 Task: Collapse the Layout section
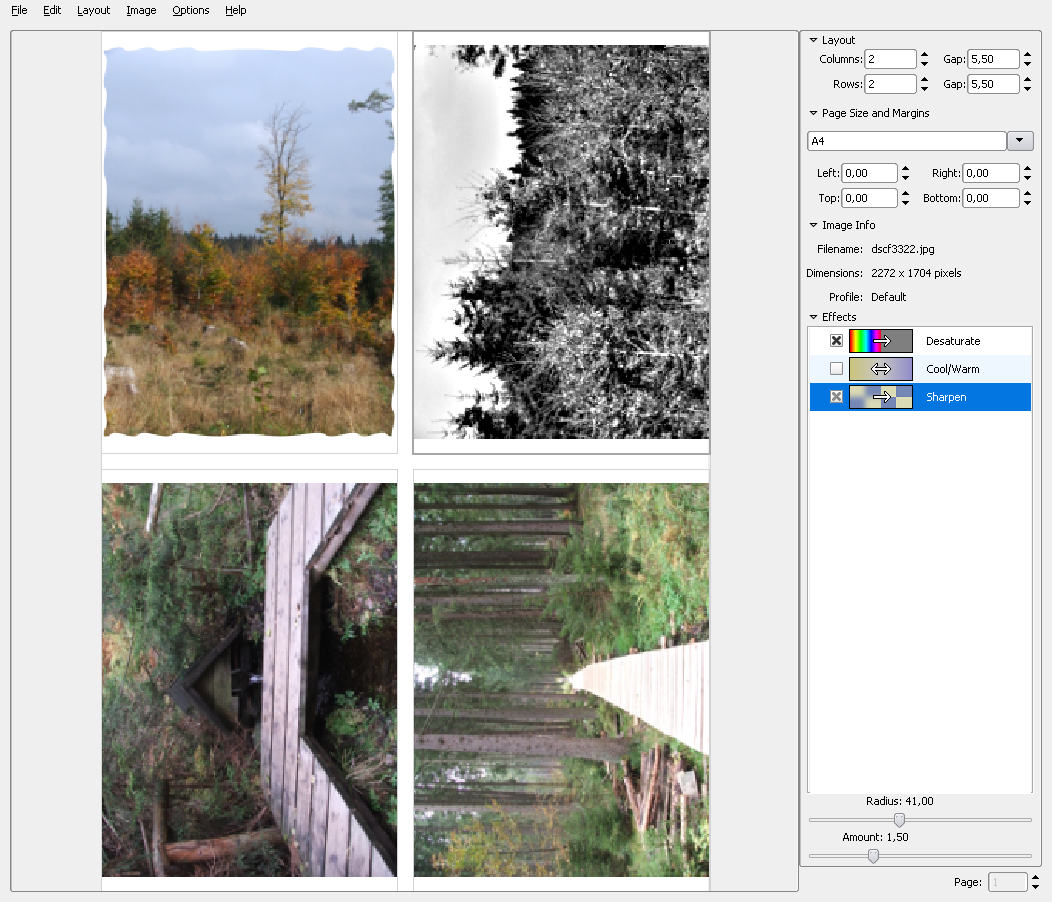pyautogui.click(x=814, y=40)
